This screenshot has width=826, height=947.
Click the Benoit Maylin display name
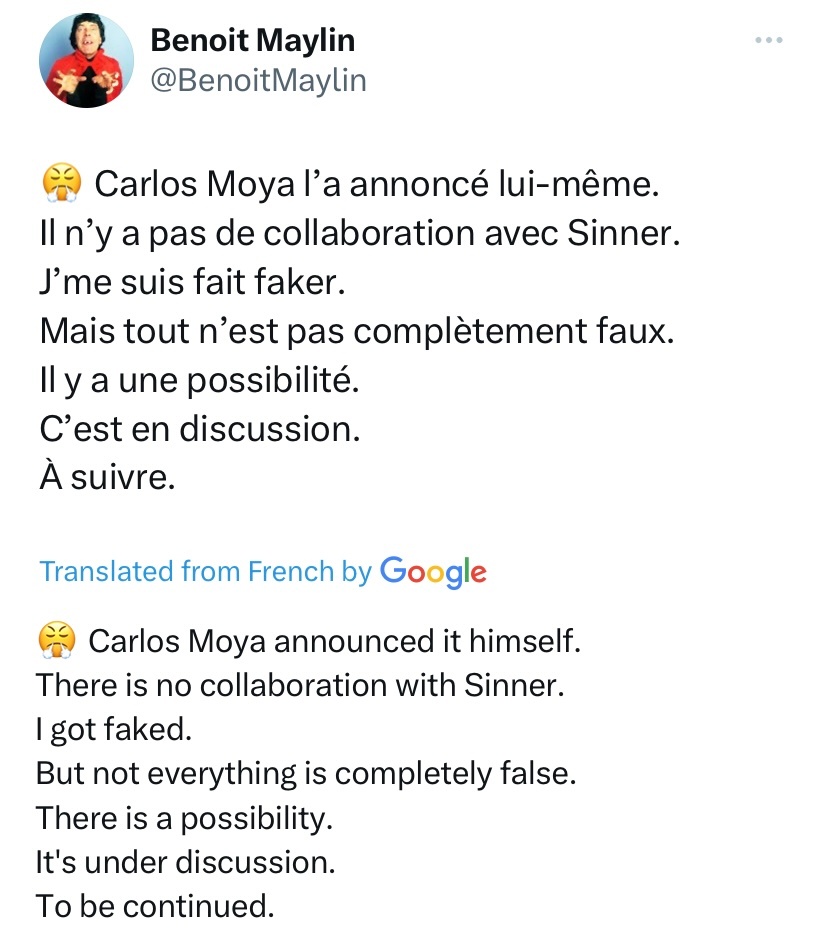252,40
